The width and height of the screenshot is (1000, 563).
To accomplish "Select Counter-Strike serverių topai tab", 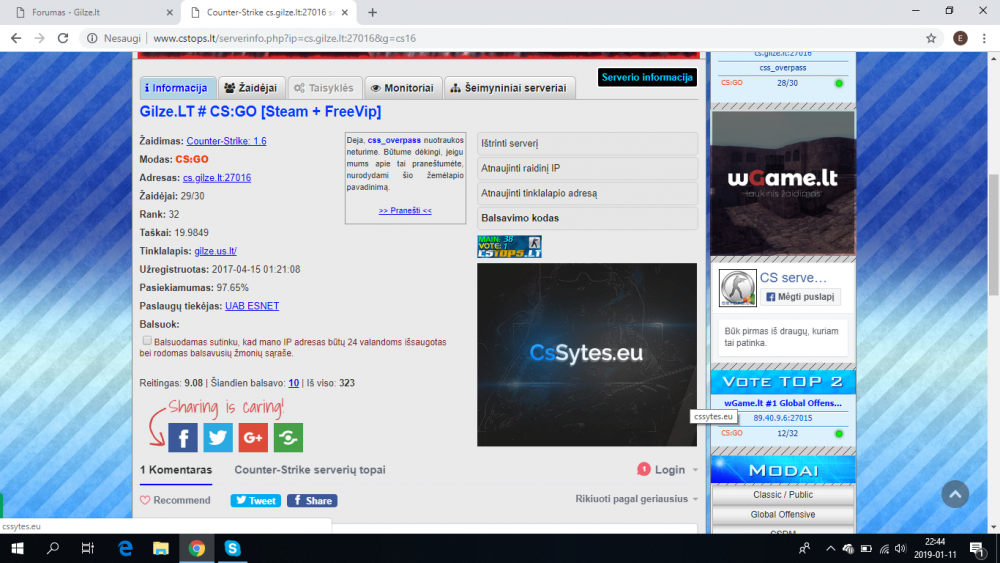I will tap(310, 470).
